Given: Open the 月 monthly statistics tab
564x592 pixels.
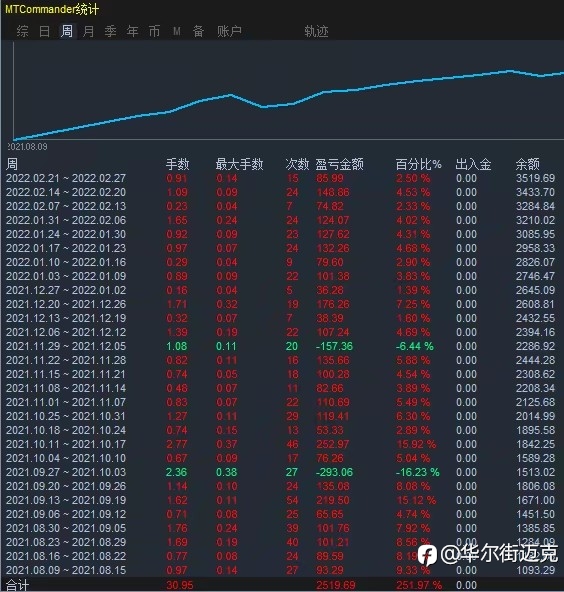Looking at the screenshot, I should 89,31.
